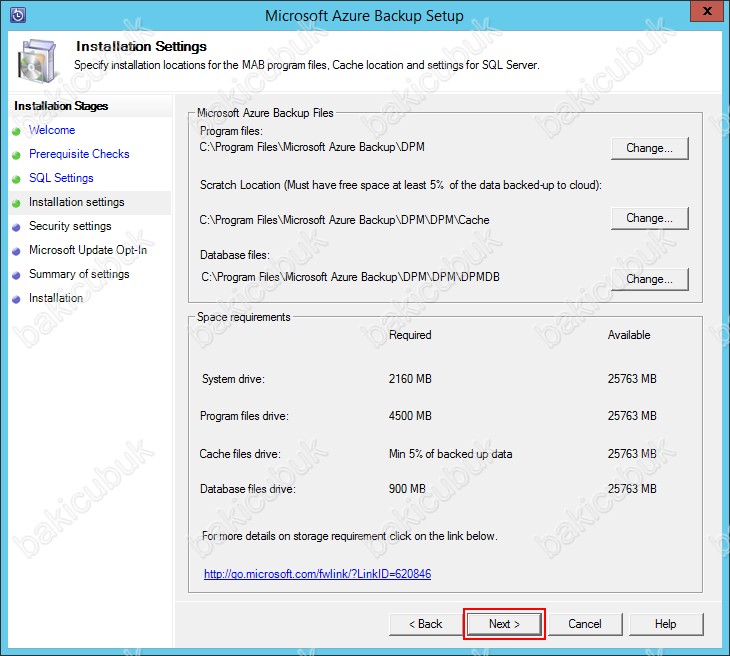Click the Available column header

click(629, 335)
